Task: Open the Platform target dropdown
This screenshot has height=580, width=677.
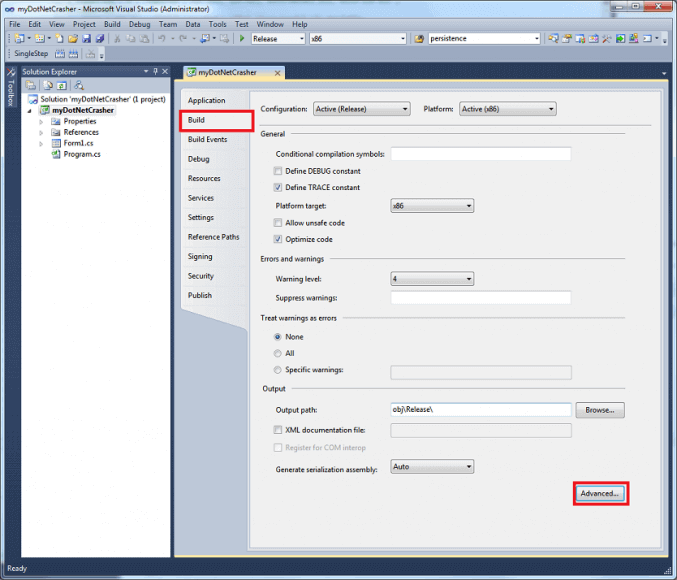Action: click(x=431, y=206)
